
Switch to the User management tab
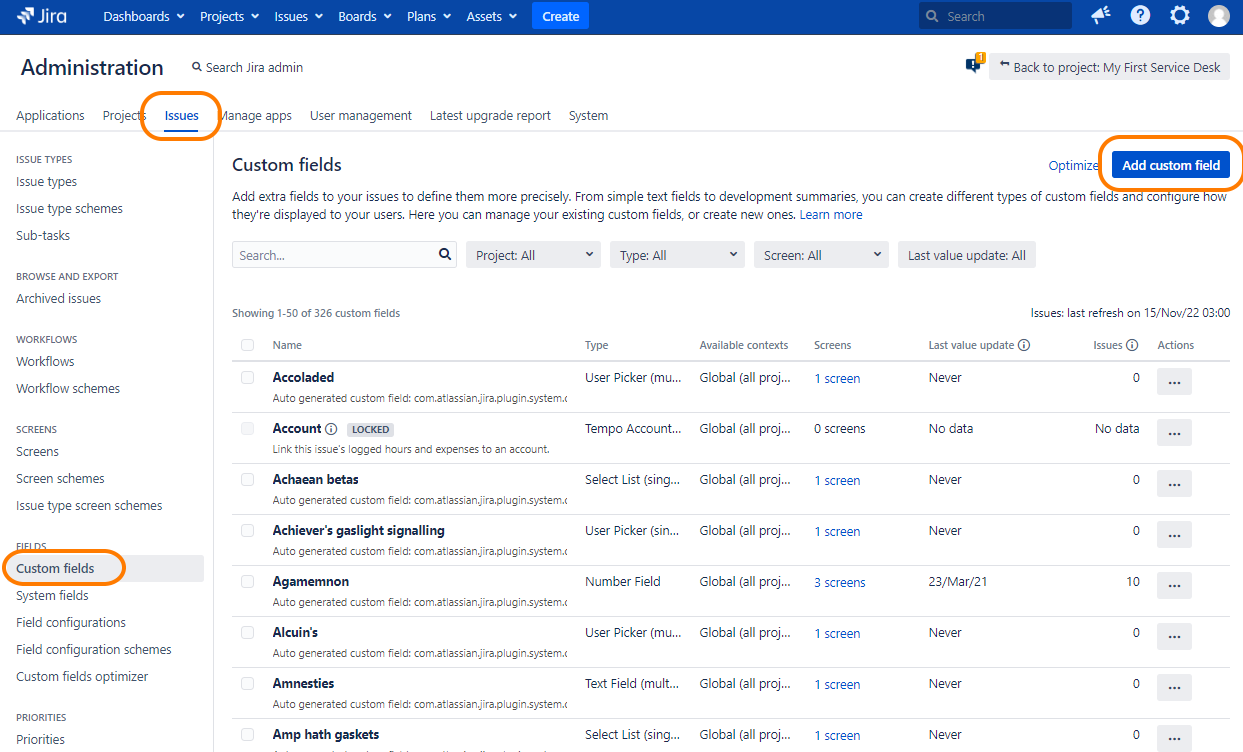click(360, 116)
